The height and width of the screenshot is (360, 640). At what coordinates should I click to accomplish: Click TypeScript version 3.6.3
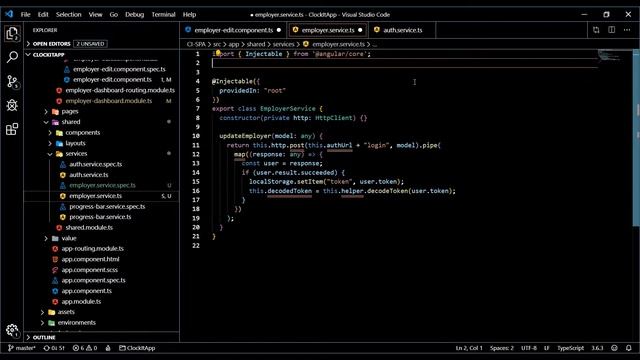pyautogui.click(x=597, y=348)
